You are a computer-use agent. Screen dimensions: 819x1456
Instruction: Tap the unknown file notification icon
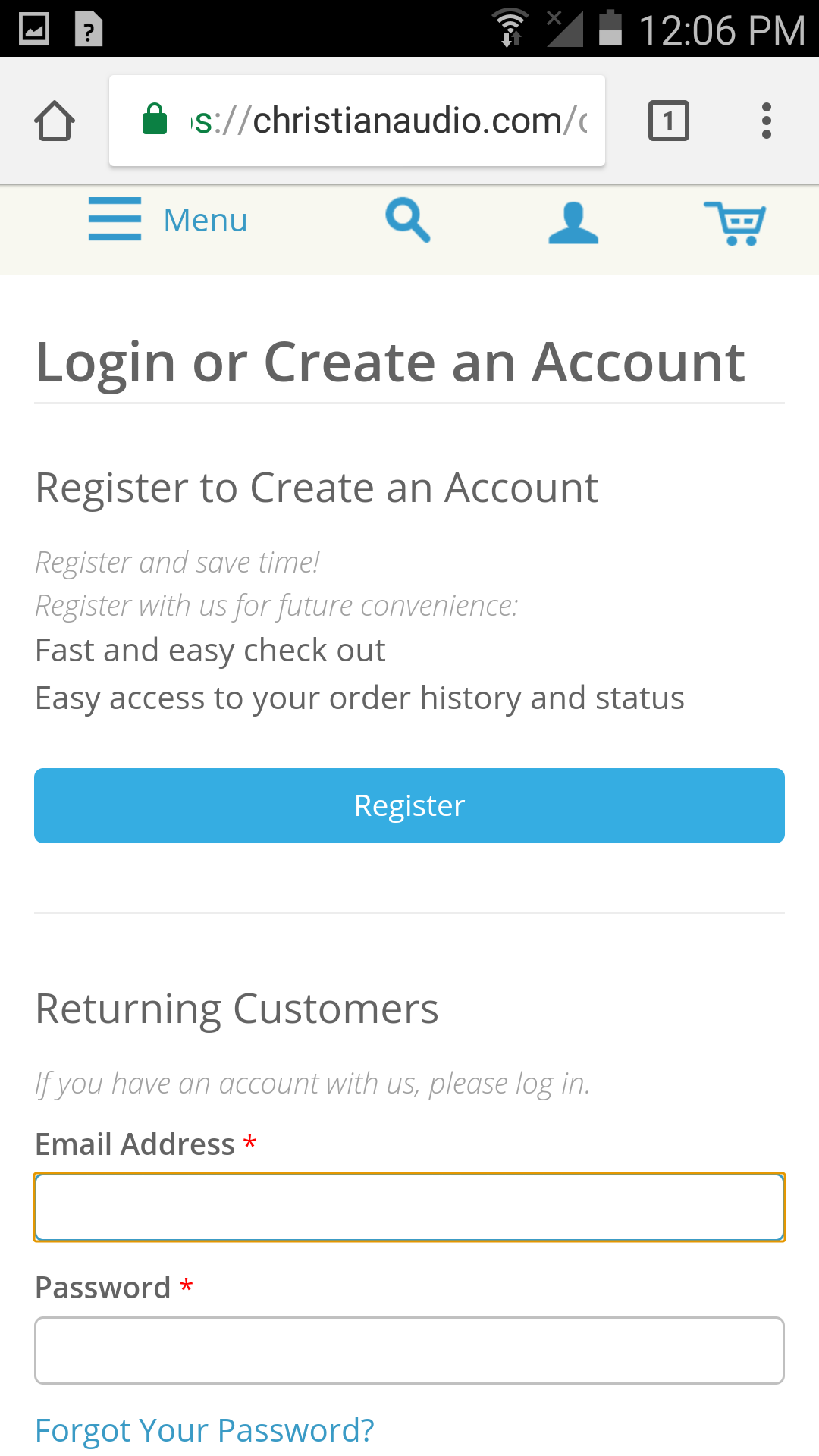(89, 29)
